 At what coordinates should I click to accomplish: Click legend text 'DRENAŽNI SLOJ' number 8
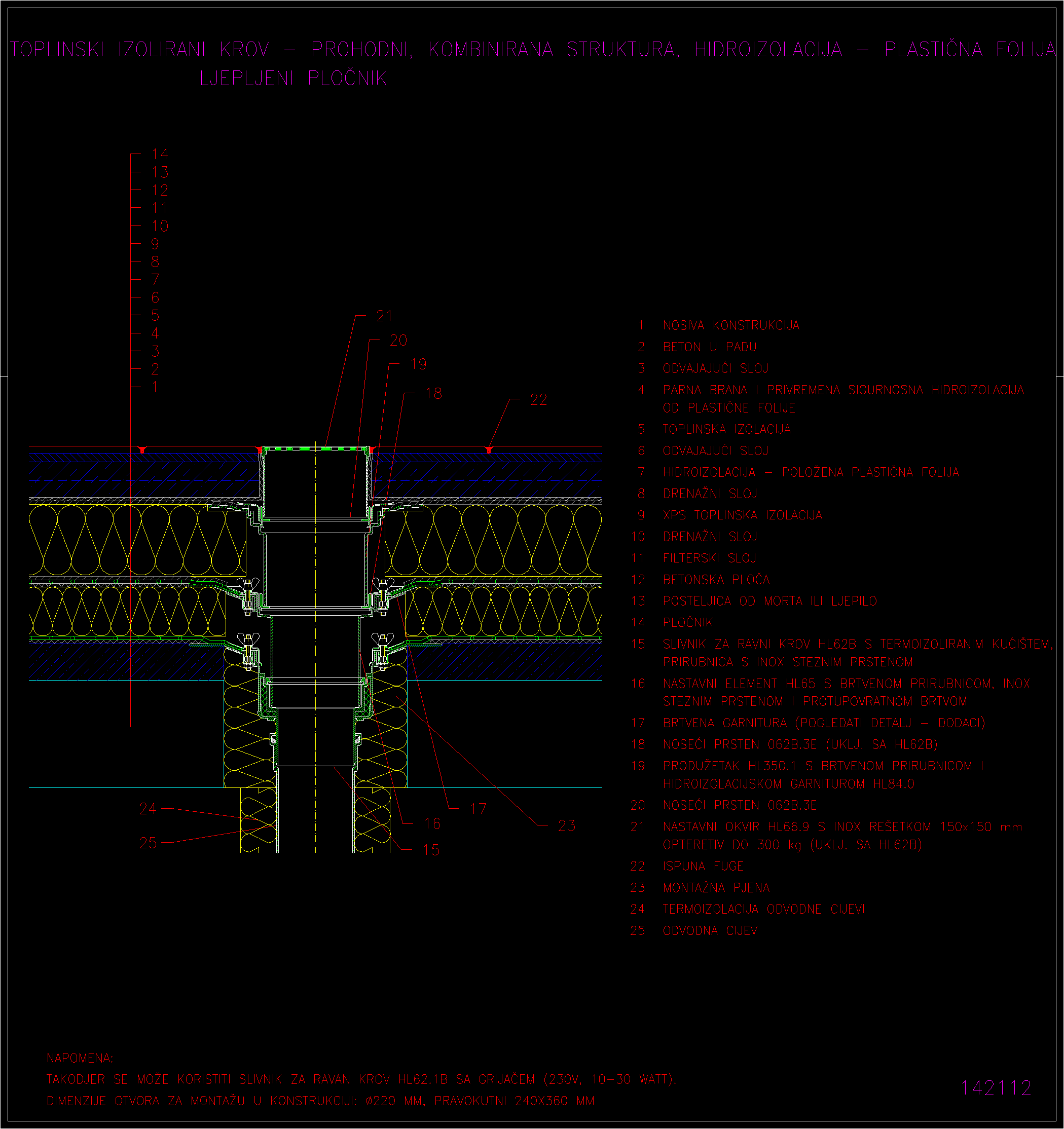[710, 494]
